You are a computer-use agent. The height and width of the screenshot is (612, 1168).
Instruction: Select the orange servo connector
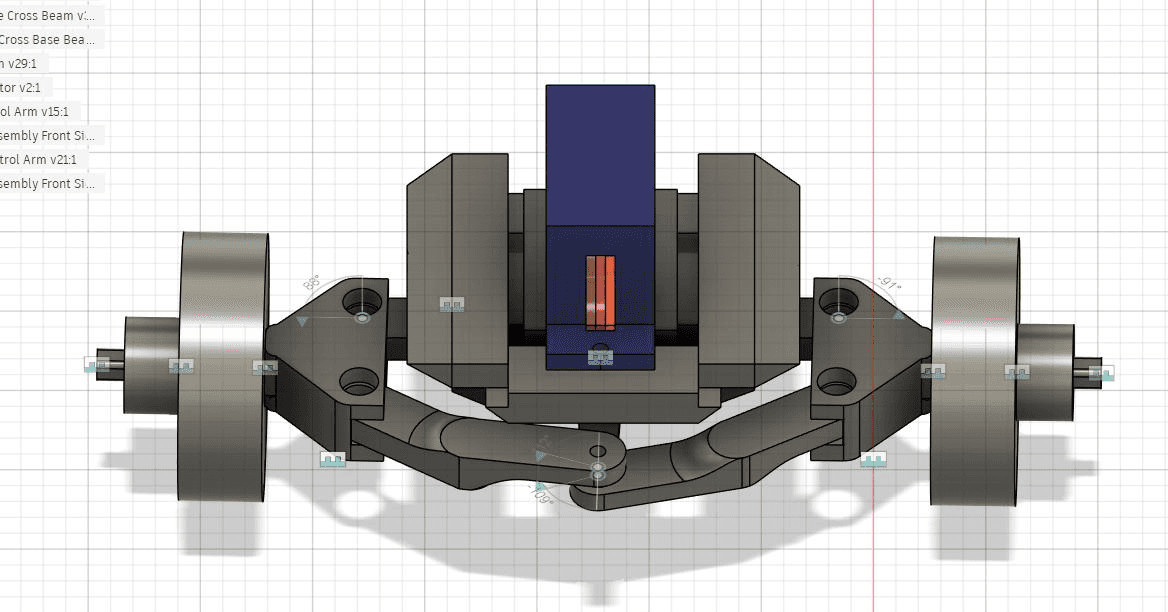600,293
